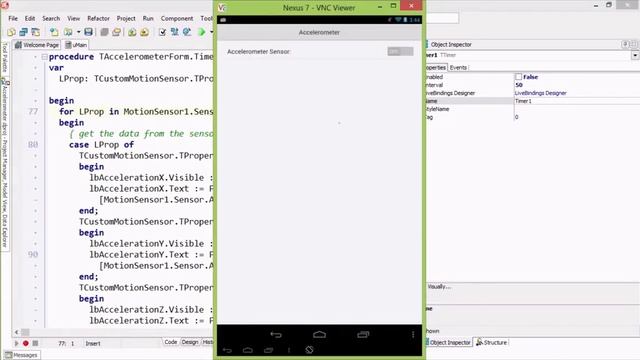
Task: Click the macro play button in editor status bar
Action: pyautogui.click(x=16, y=343)
